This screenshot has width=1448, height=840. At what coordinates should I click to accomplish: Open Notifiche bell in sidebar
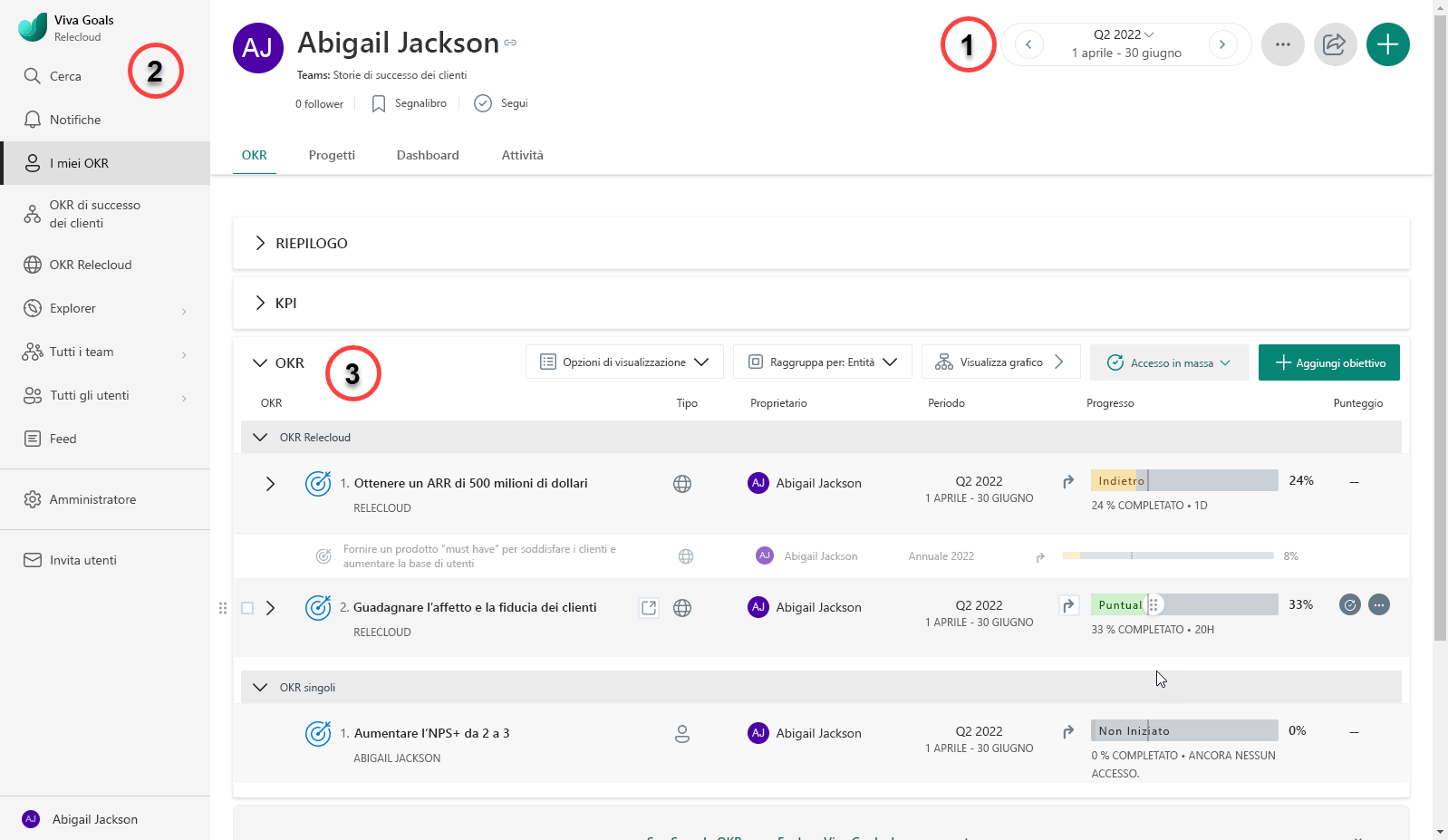tap(62, 120)
